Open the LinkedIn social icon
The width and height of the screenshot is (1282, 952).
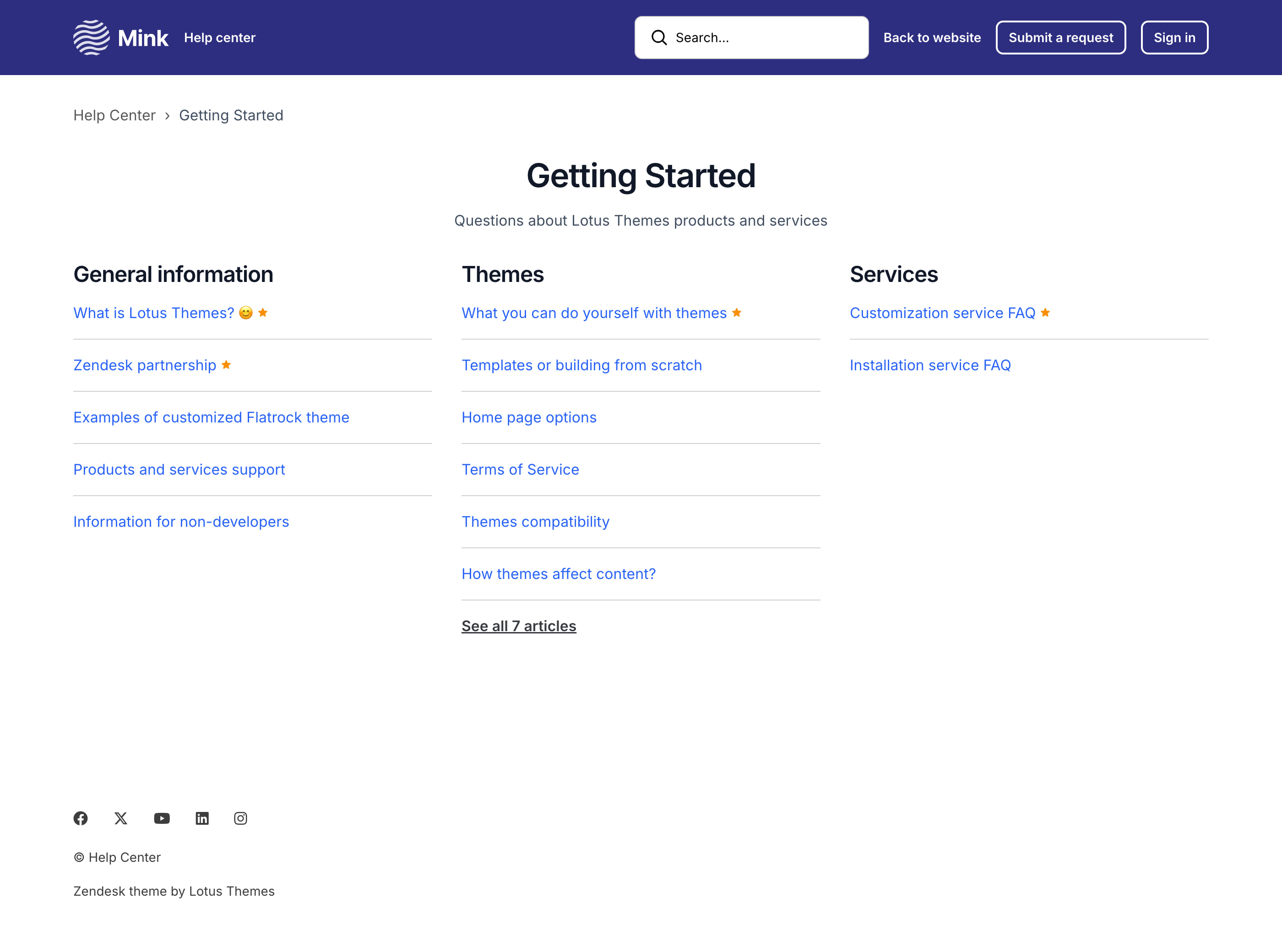(202, 818)
